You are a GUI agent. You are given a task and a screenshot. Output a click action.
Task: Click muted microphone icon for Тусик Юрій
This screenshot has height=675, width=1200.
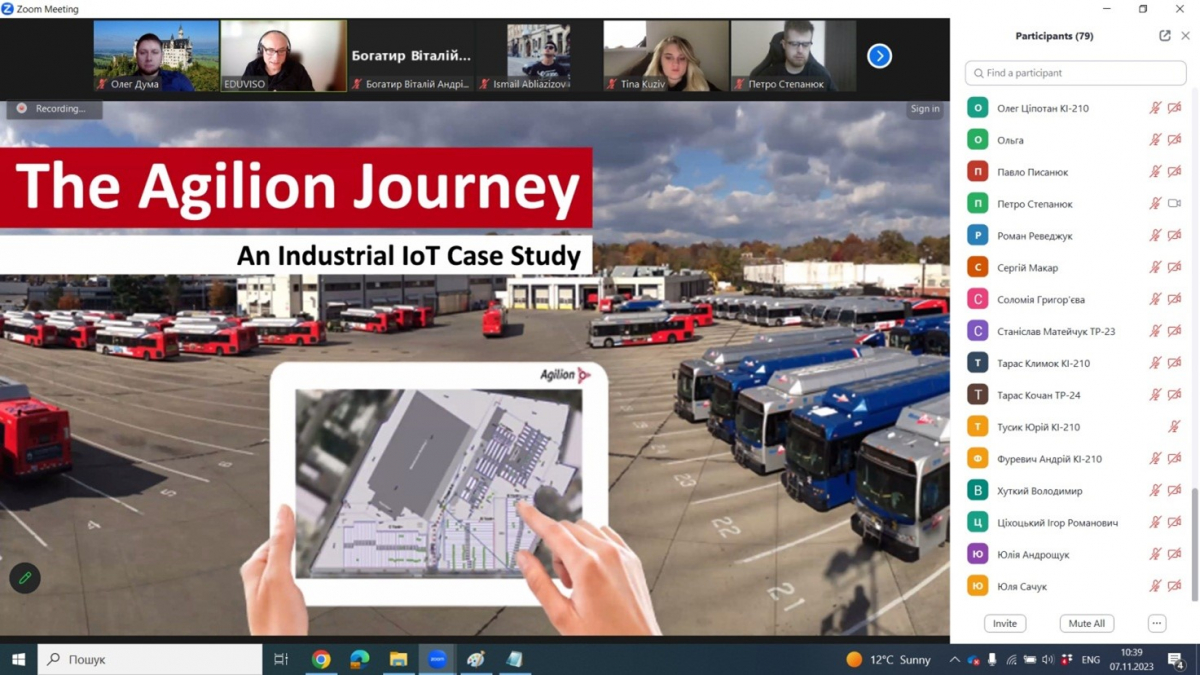(x=1174, y=427)
